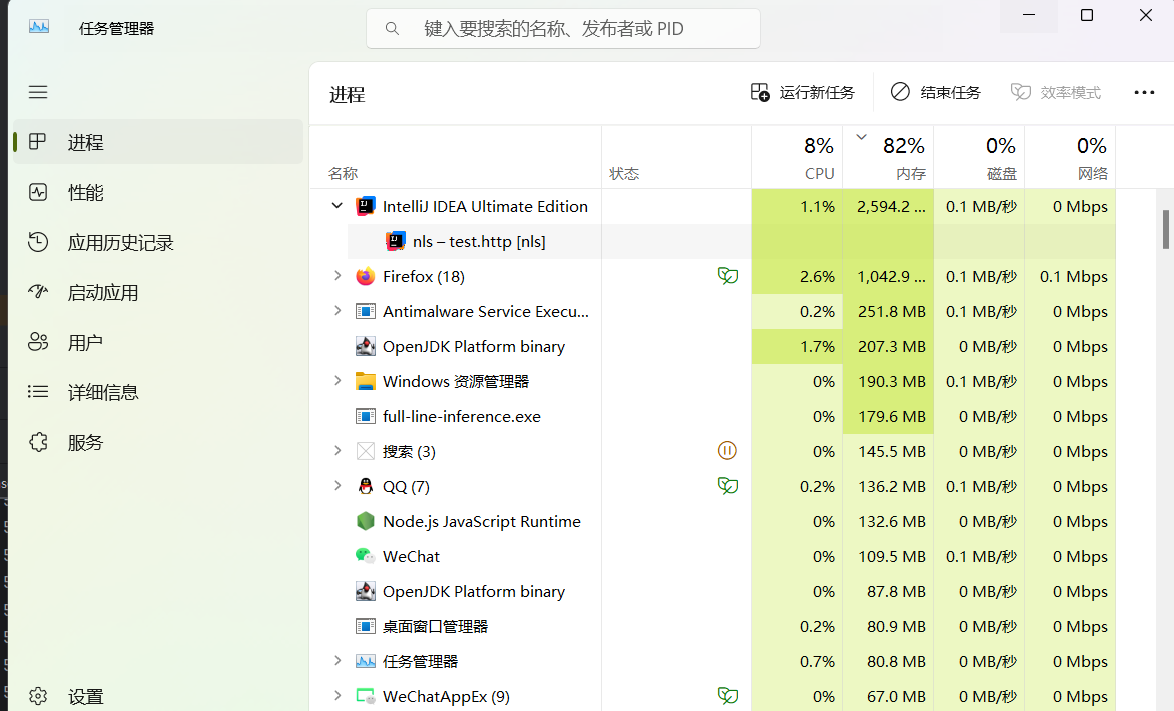Click the search box for name, publisher or PID
Screen dimensions: 1174x711
(563, 28)
